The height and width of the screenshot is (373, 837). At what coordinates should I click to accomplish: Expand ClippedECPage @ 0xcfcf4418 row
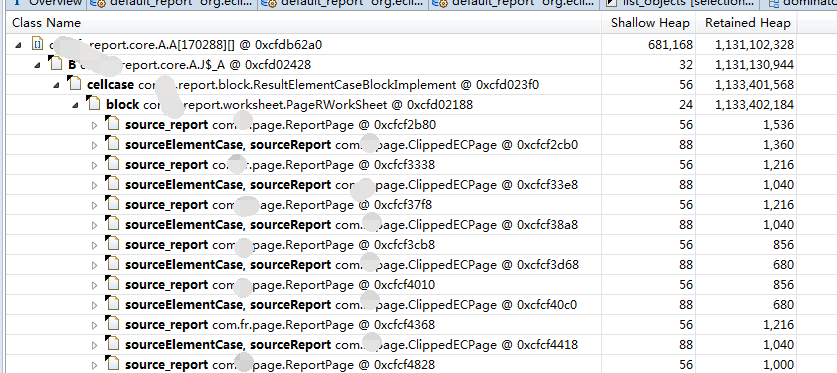(94, 345)
